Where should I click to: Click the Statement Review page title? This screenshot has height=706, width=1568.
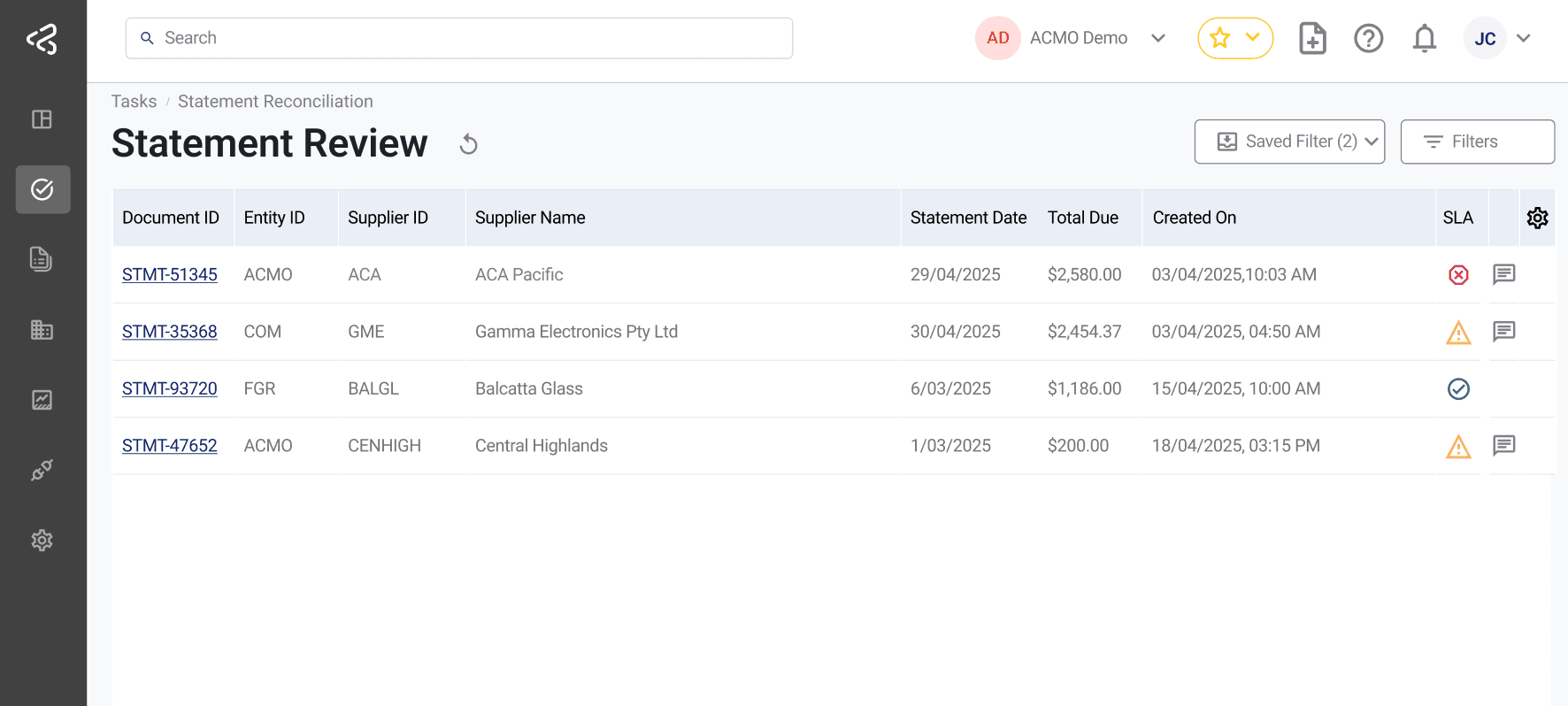pos(270,143)
